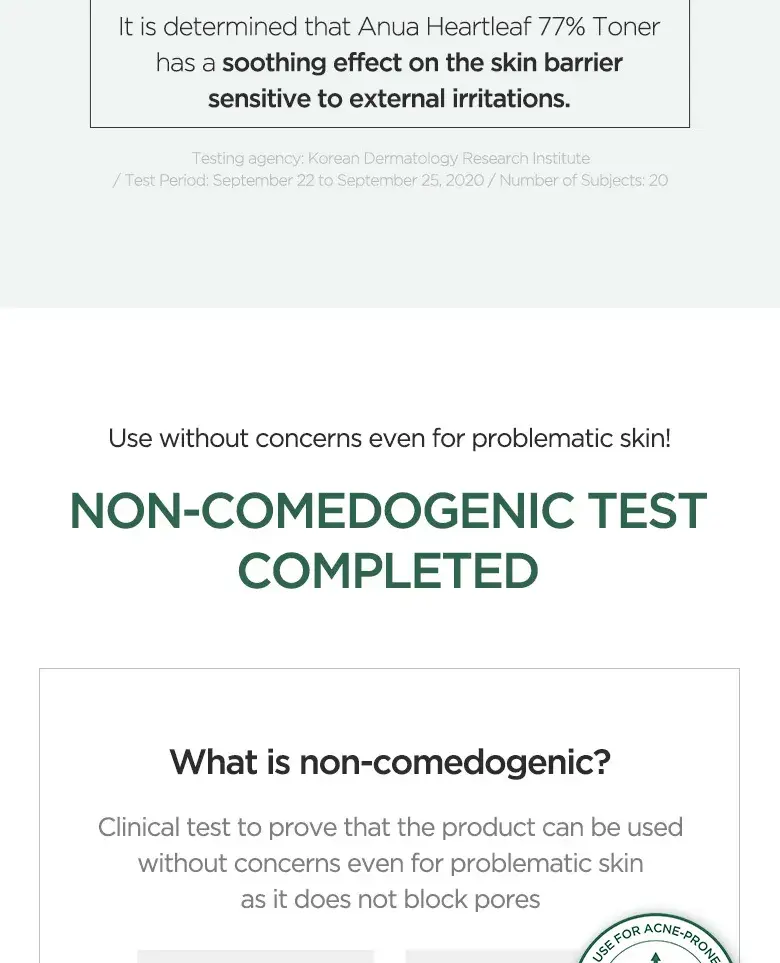Click the green arrow inside the acne-prone badge
The height and width of the screenshot is (963, 780).
coord(656,957)
